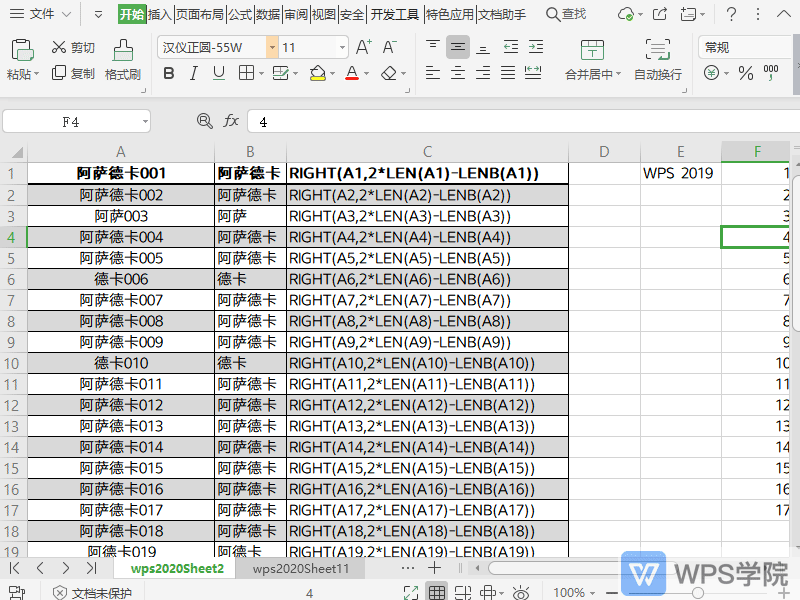Click the percent style icon

point(745,73)
